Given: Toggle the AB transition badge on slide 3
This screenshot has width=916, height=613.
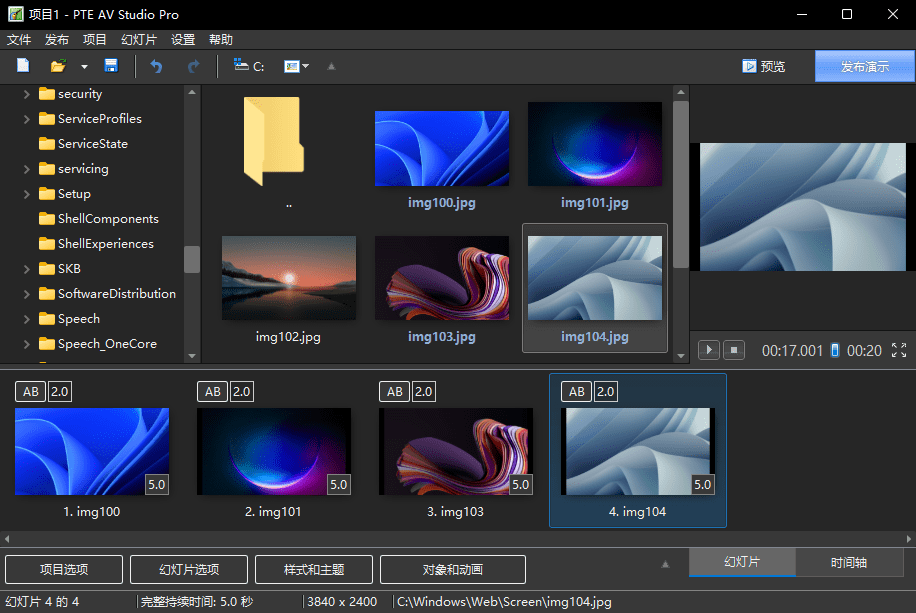Looking at the screenshot, I should click(395, 392).
